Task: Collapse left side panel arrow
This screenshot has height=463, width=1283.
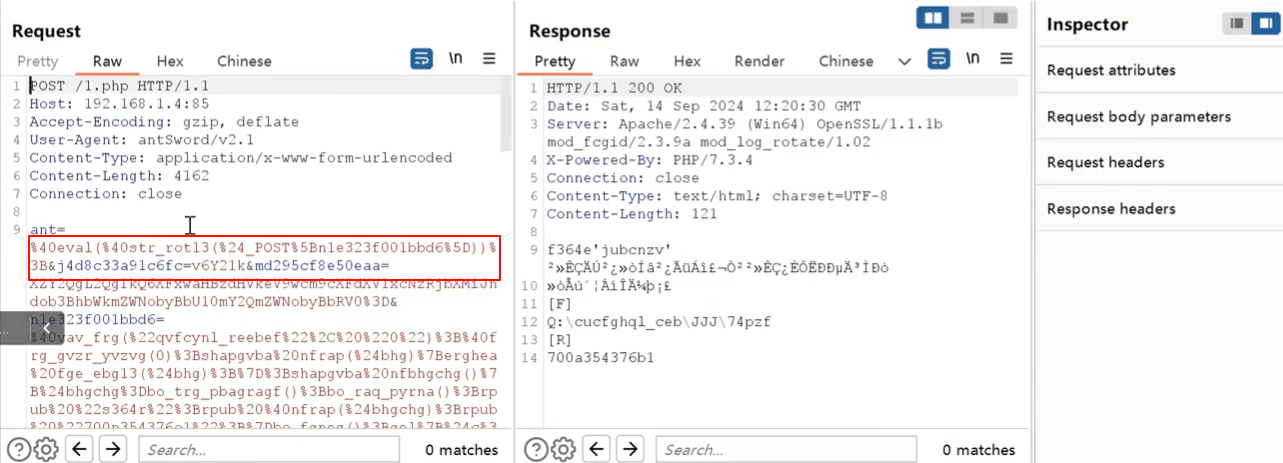Action: pyautogui.click(x=47, y=327)
